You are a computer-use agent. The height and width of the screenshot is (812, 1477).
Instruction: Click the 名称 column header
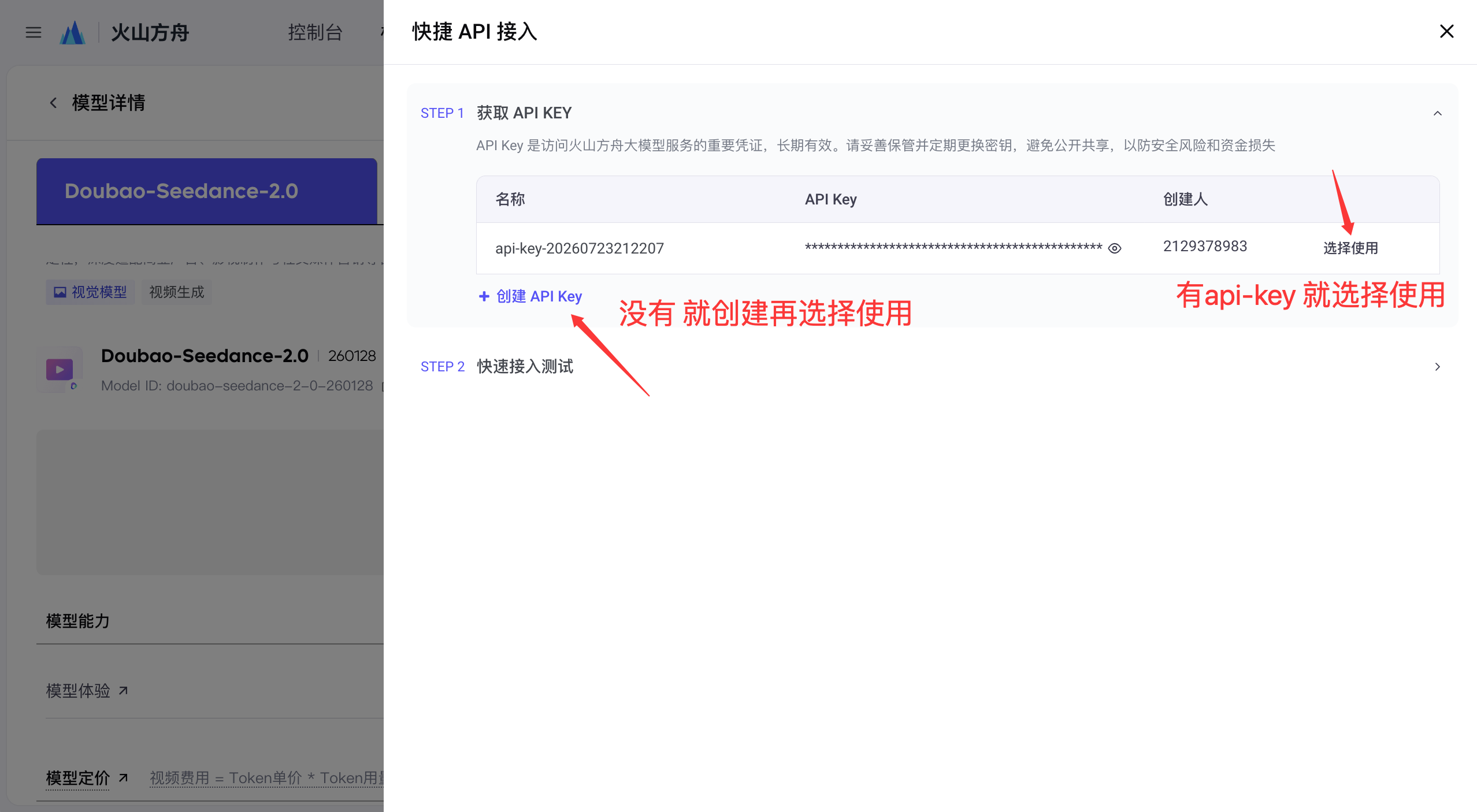pyautogui.click(x=510, y=199)
